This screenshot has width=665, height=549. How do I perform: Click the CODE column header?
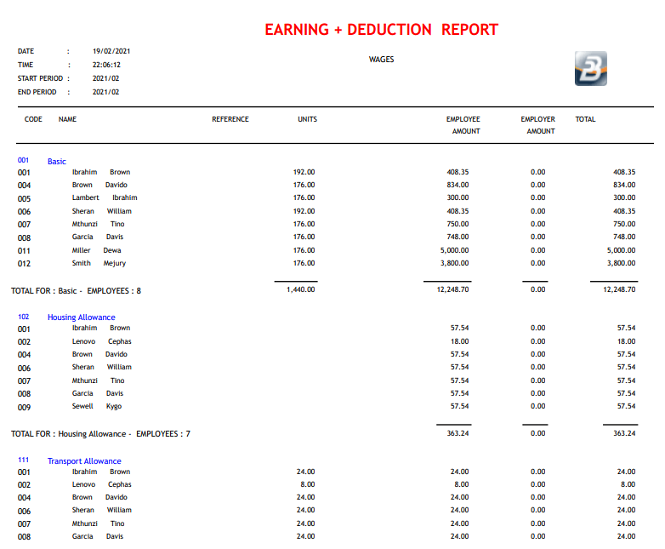click(x=33, y=119)
